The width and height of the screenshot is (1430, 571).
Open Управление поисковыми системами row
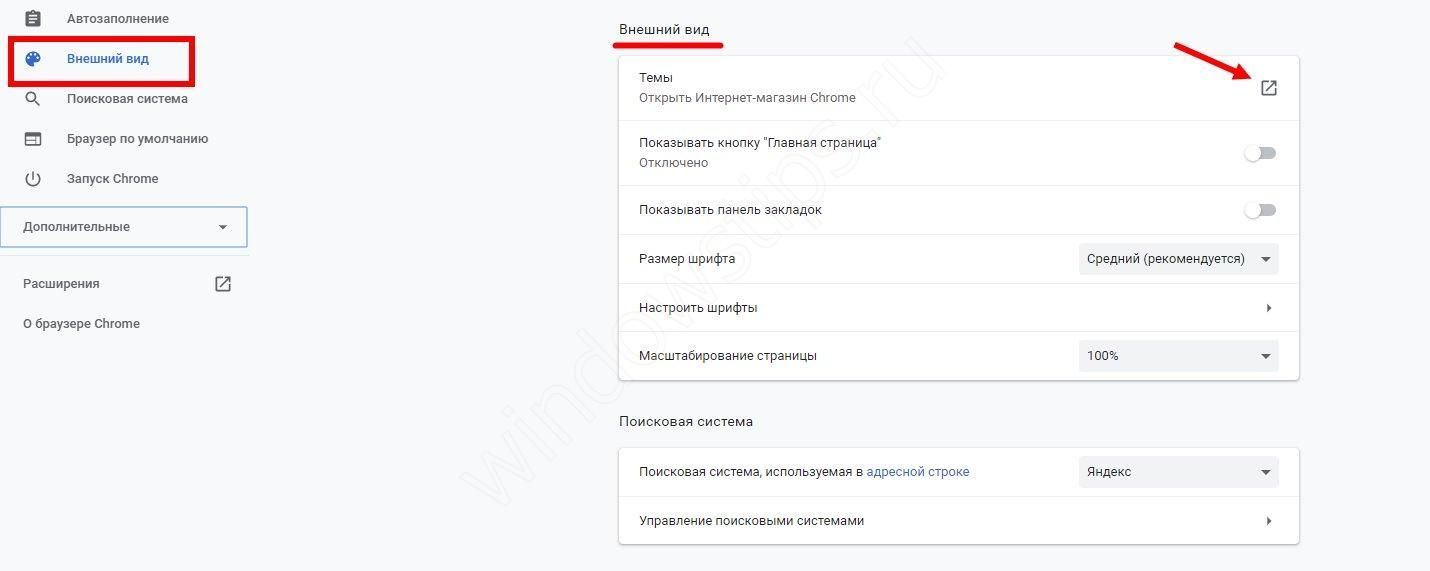[958, 521]
